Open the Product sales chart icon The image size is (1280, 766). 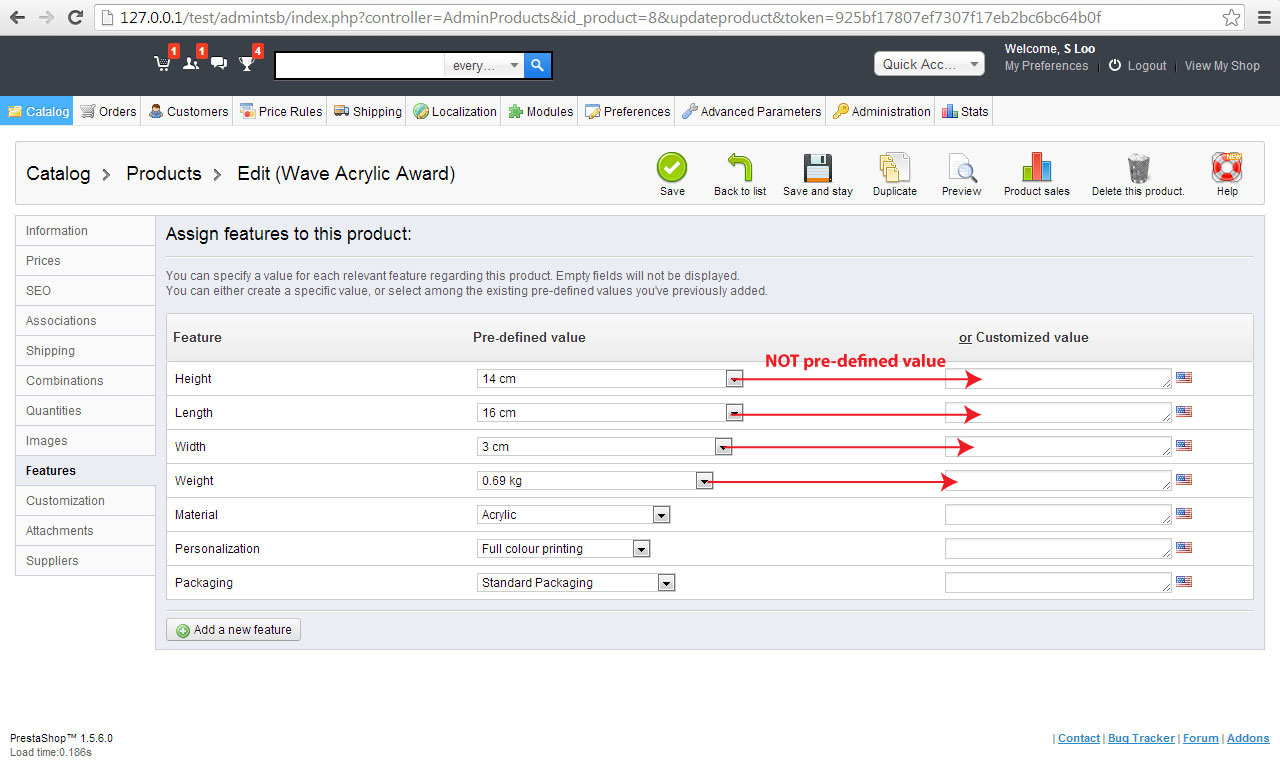(x=1037, y=167)
